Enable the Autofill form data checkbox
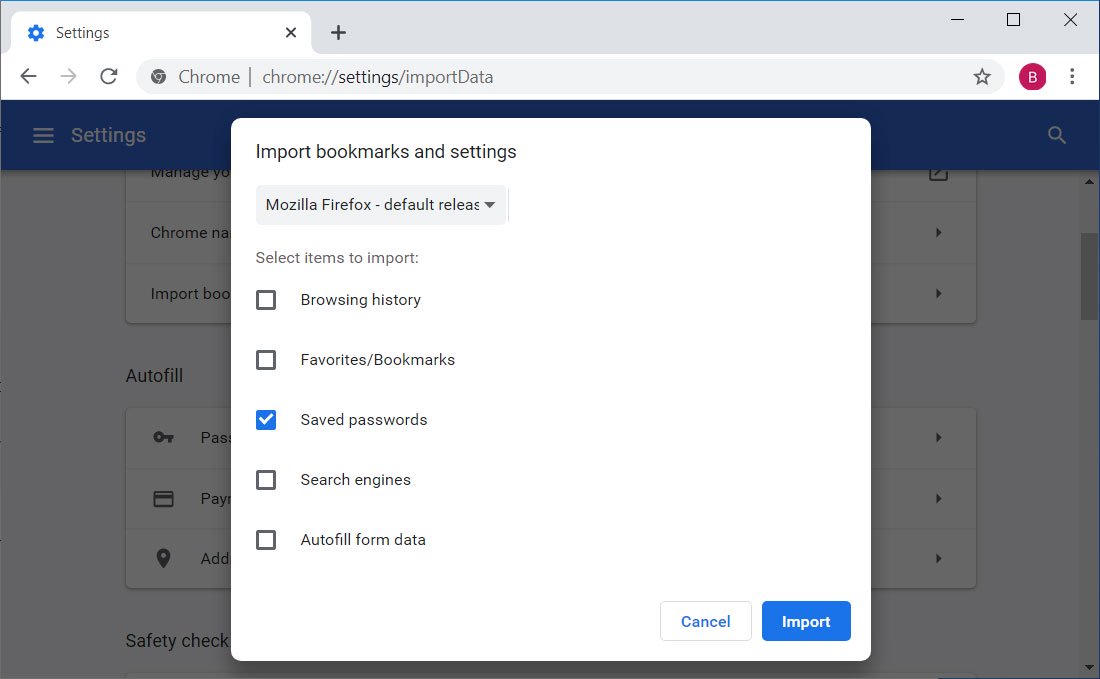1100x679 pixels. pos(266,540)
